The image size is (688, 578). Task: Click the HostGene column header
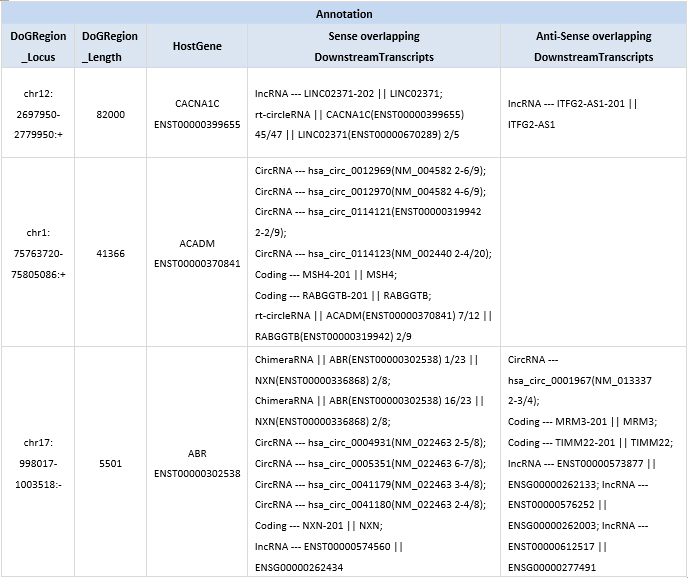coord(196,47)
